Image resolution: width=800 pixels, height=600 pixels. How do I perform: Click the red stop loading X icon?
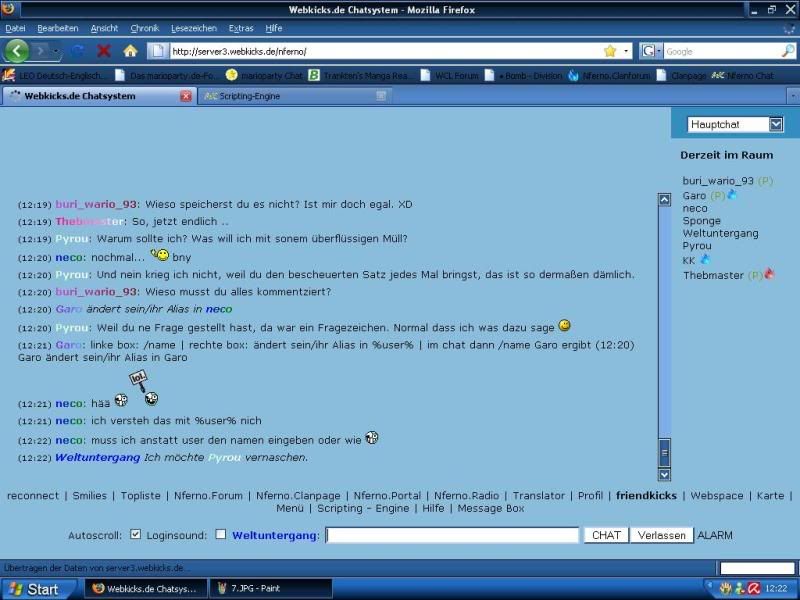click(x=104, y=51)
